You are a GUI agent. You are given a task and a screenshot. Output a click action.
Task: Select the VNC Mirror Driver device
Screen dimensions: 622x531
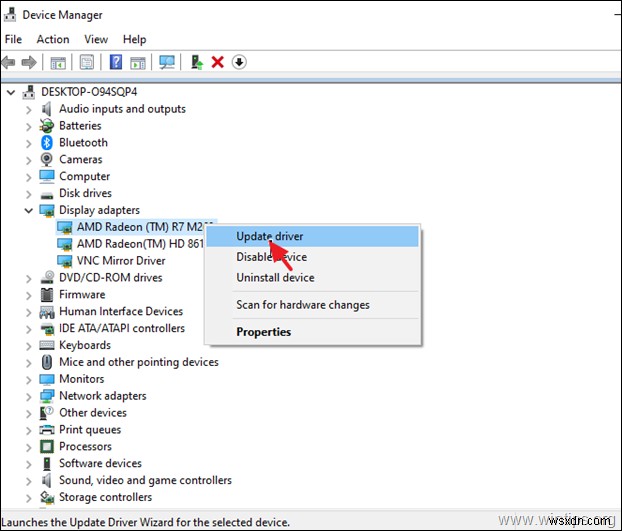pyautogui.click(x=121, y=261)
